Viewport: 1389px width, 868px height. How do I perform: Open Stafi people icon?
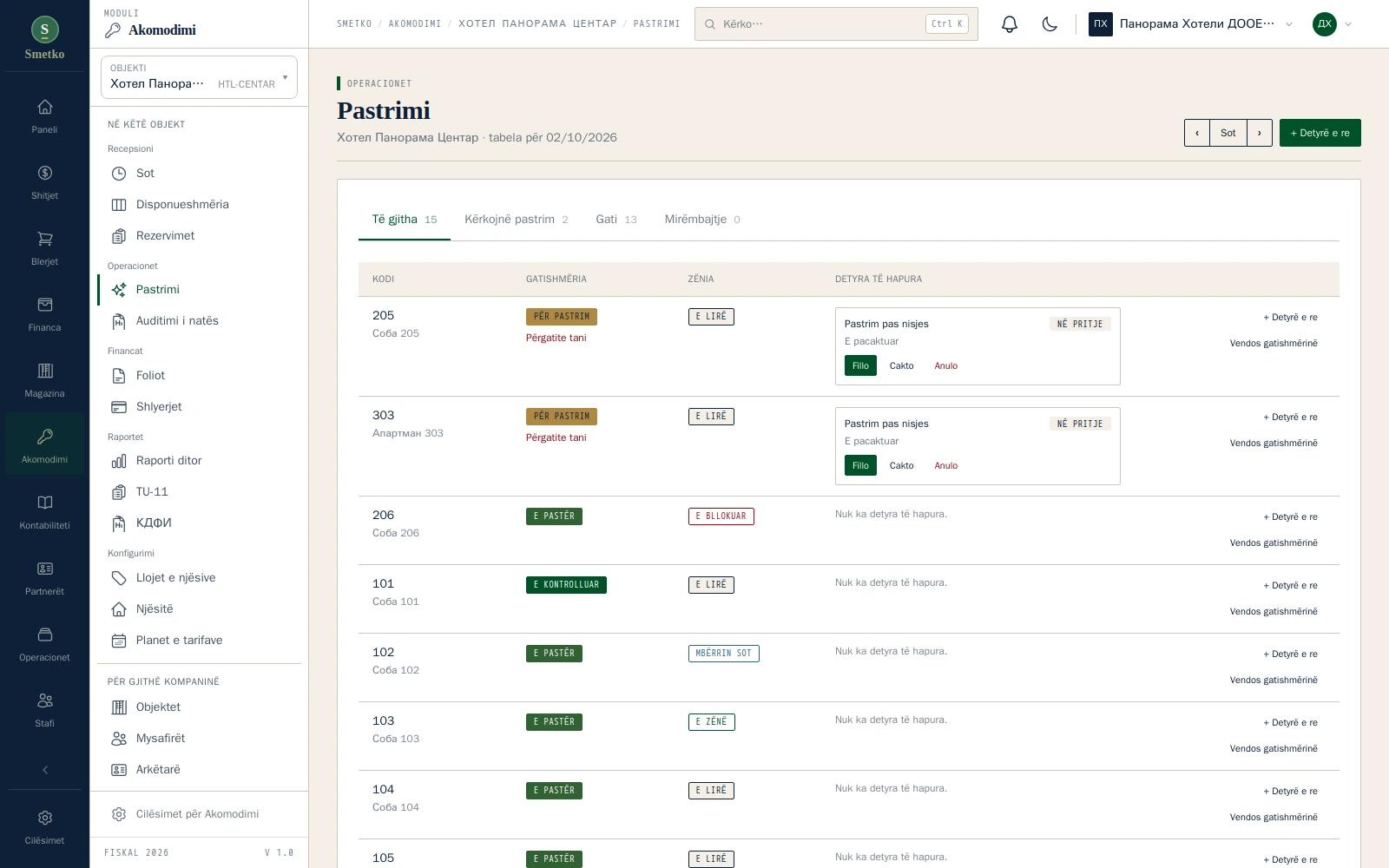[x=44, y=711]
